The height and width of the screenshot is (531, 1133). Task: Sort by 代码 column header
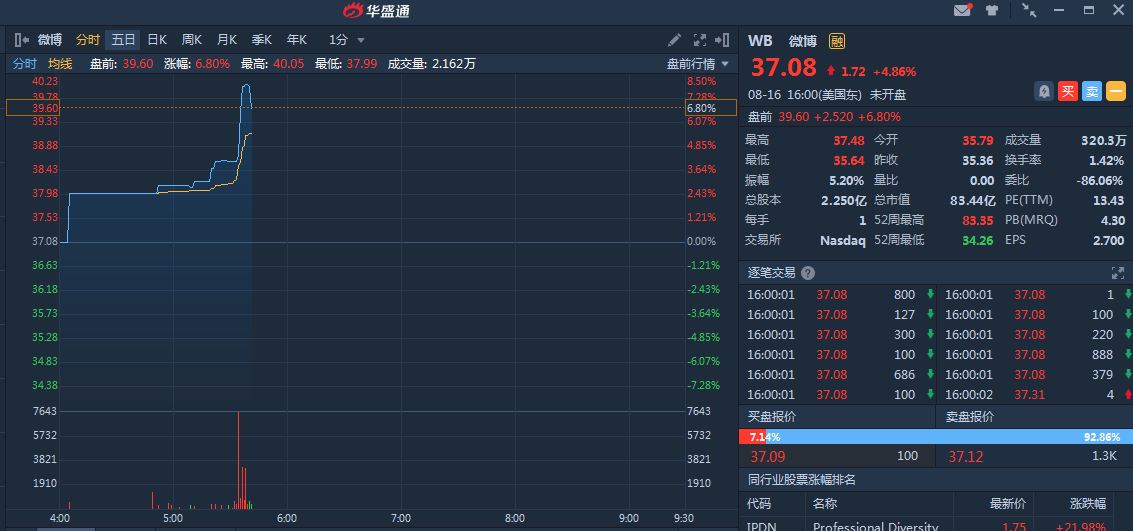(x=759, y=504)
